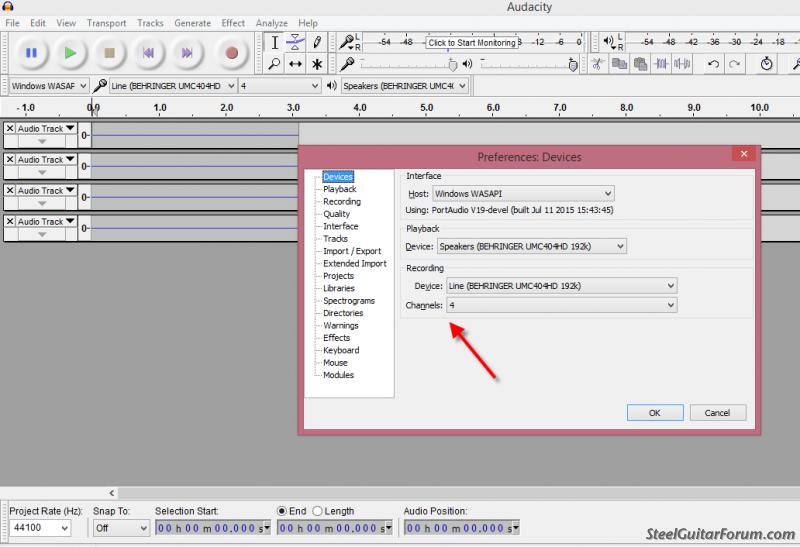Open the Generate menu

pos(192,23)
